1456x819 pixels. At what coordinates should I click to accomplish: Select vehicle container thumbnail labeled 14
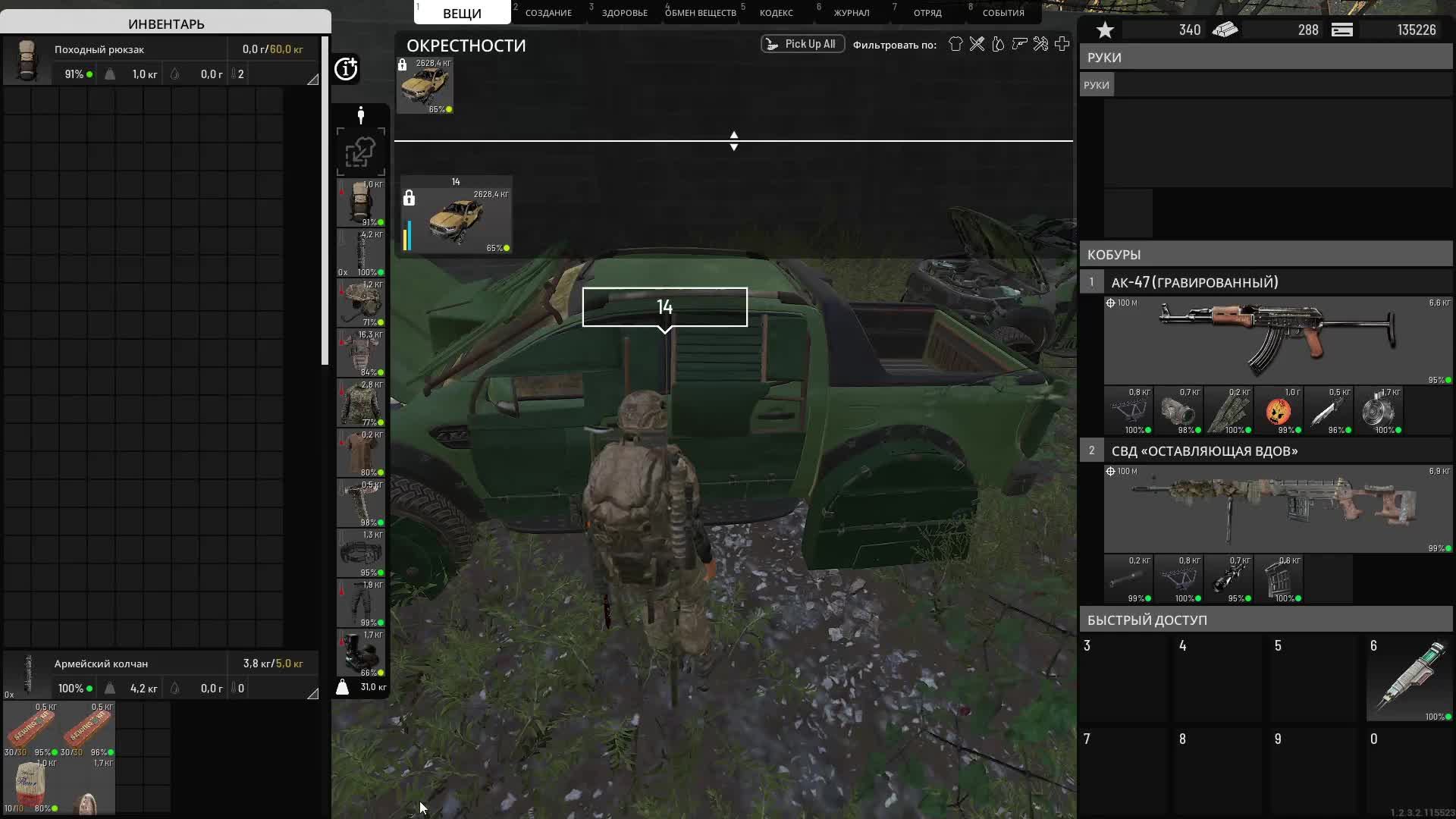pyautogui.click(x=456, y=215)
